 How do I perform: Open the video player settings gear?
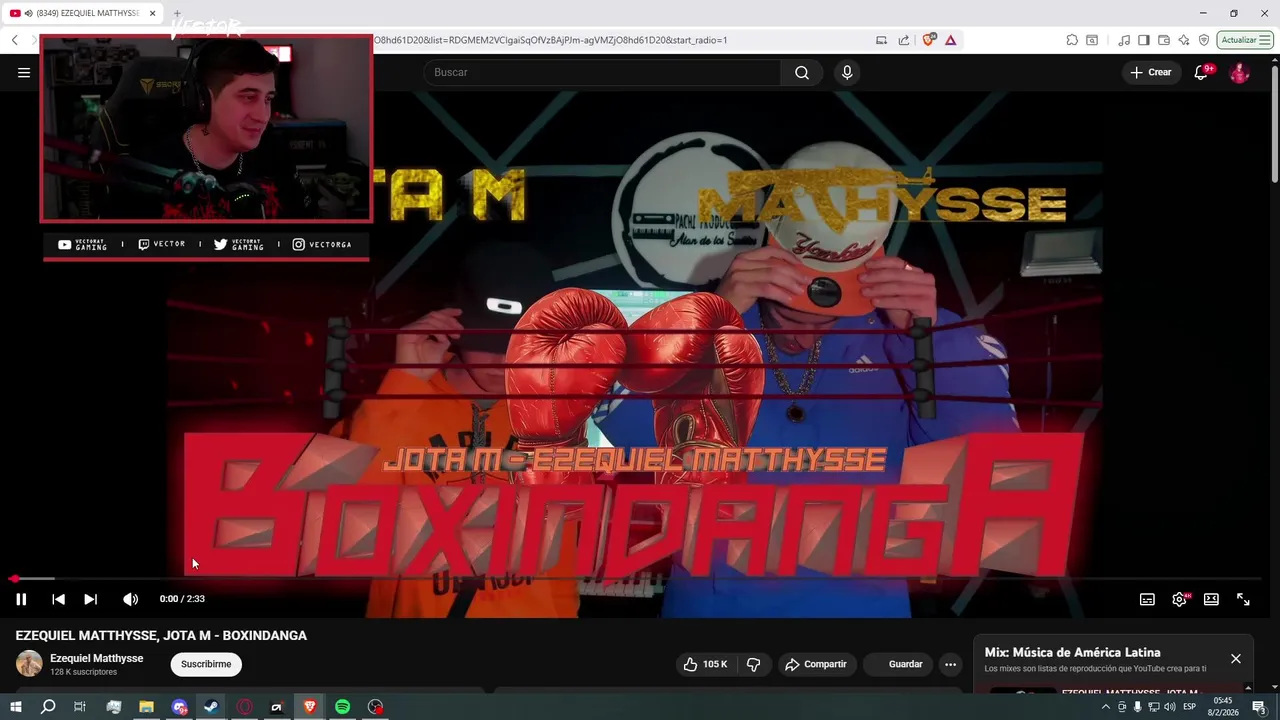[x=1179, y=599]
